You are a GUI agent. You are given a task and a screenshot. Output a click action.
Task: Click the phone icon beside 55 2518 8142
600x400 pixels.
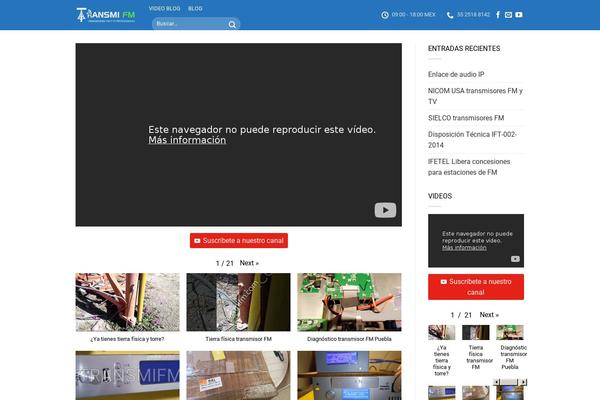pyautogui.click(x=450, y=15)
